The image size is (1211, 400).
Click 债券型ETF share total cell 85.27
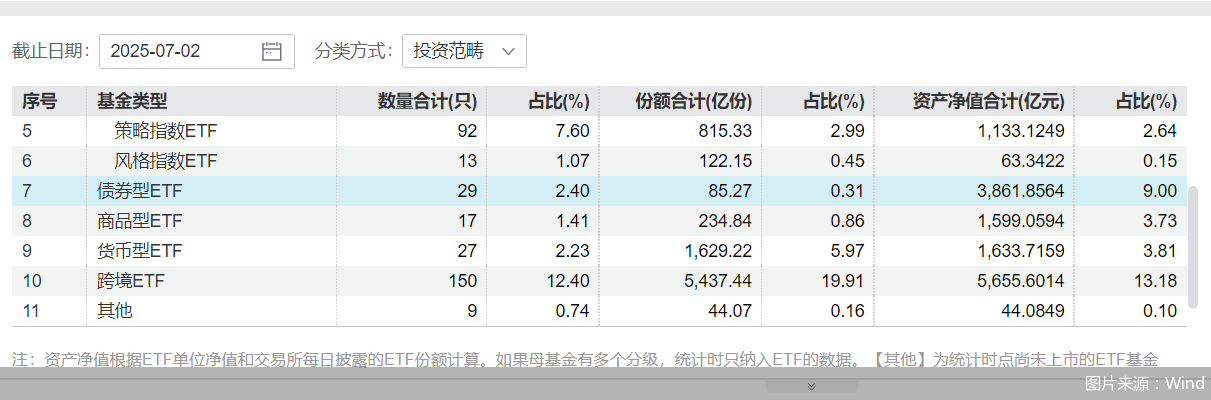pos(728,191)
